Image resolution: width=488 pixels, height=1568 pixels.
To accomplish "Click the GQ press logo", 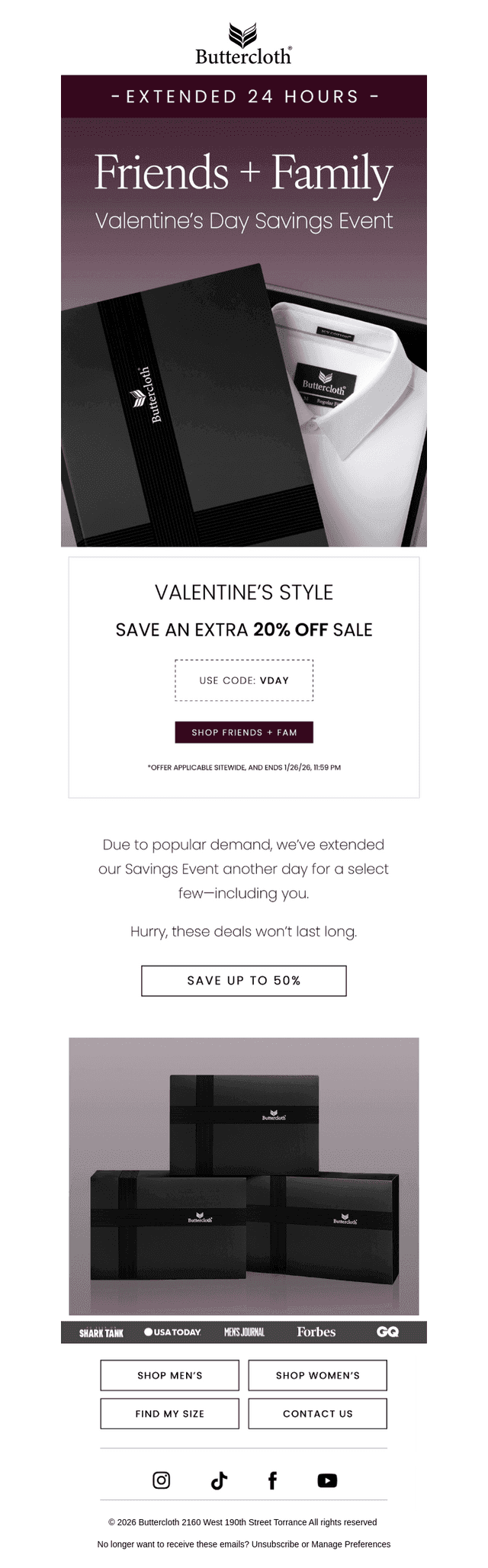I will 388,1332.
